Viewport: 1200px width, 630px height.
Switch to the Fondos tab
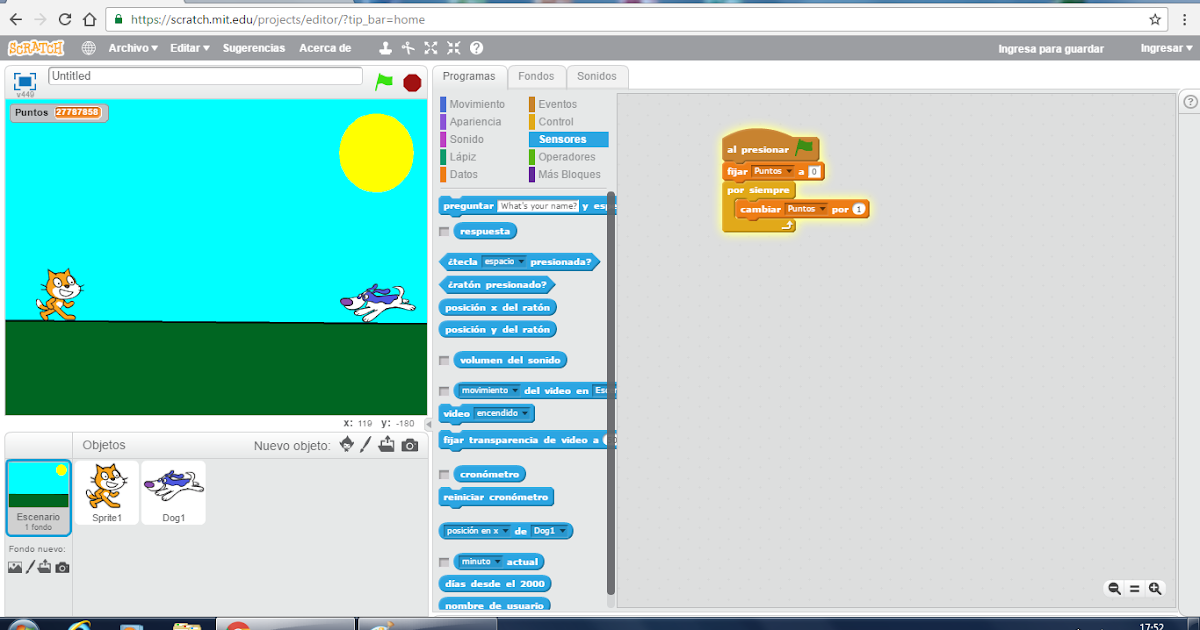(536, 75)
